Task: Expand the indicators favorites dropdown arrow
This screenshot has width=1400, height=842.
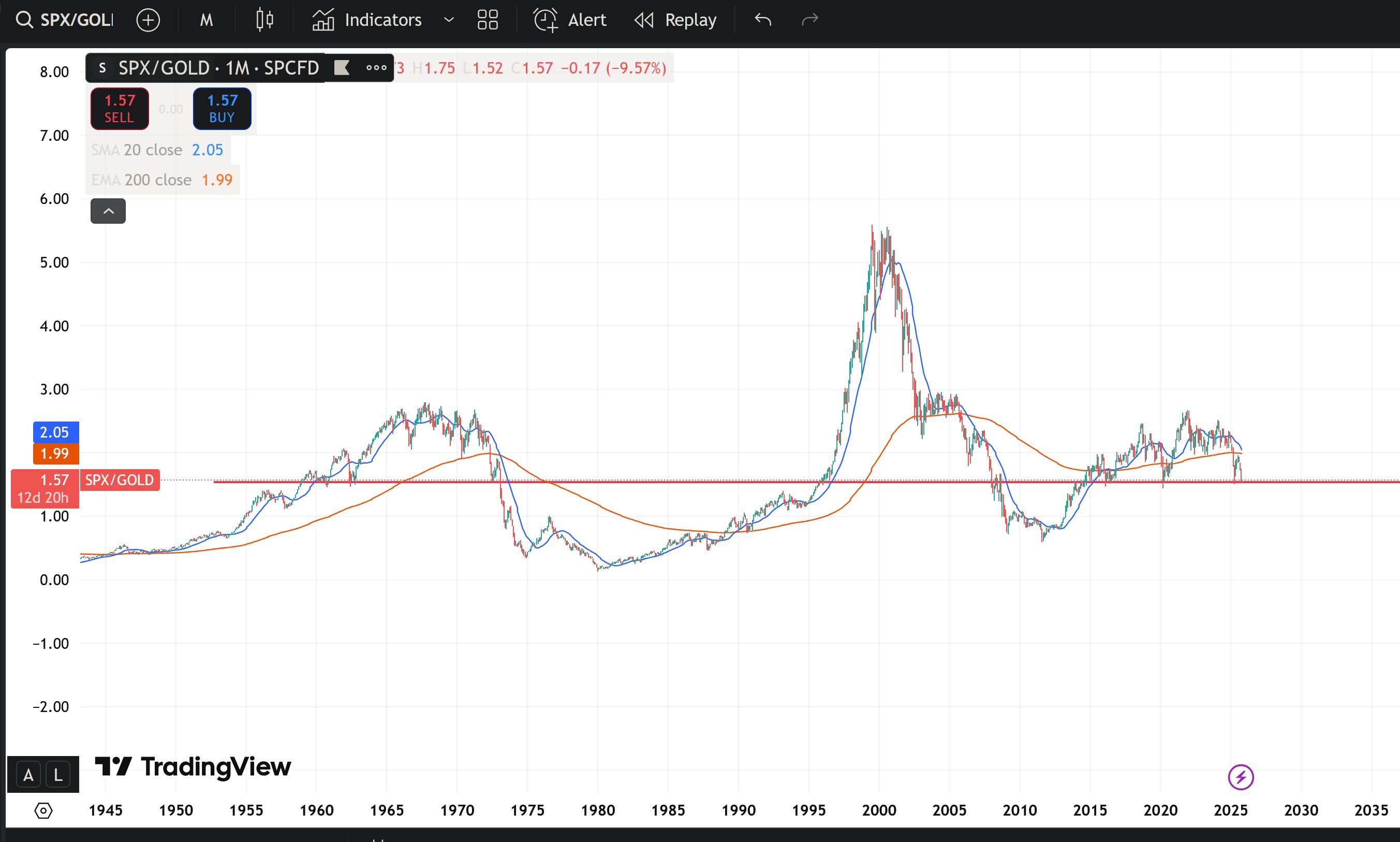Action: (x=449, y=20)
